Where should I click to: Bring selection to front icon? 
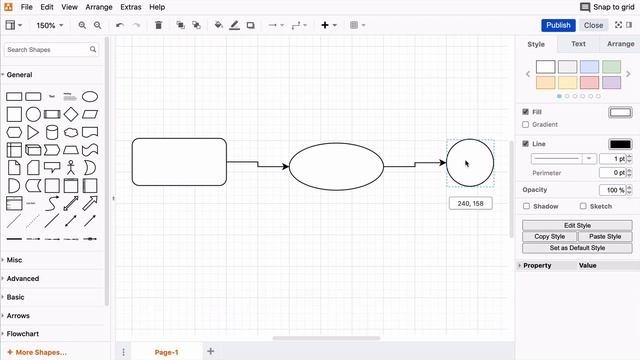pos(180,25)
